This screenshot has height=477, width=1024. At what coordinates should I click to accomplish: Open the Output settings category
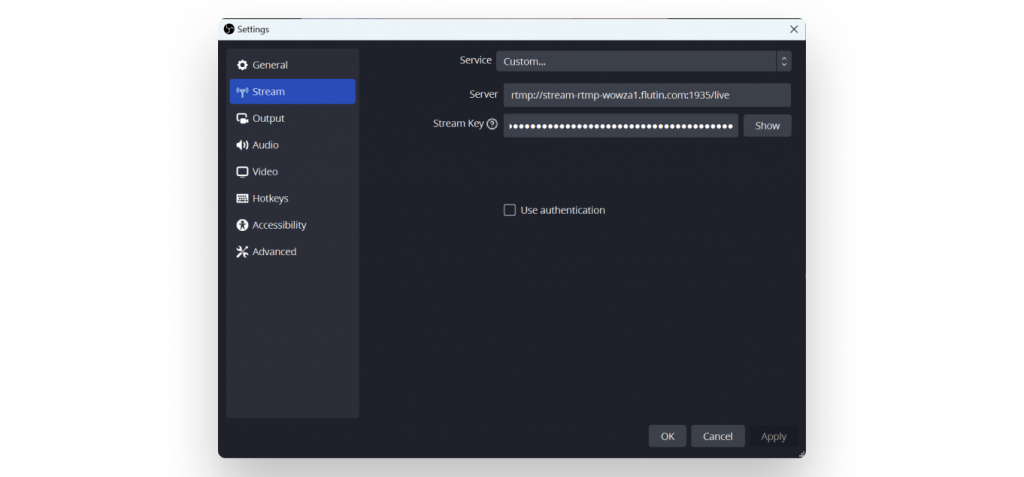[292, 118]
